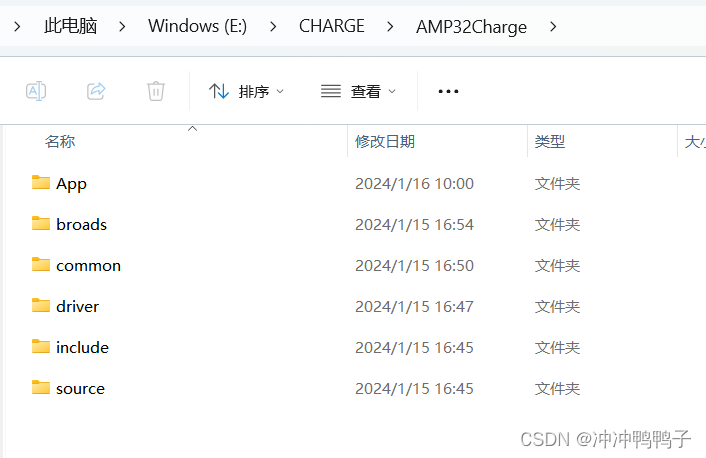Viewport: 706px width, 458px height.
Task: Click date 2024/1/15 16:54
Action: tap(414, 225)
